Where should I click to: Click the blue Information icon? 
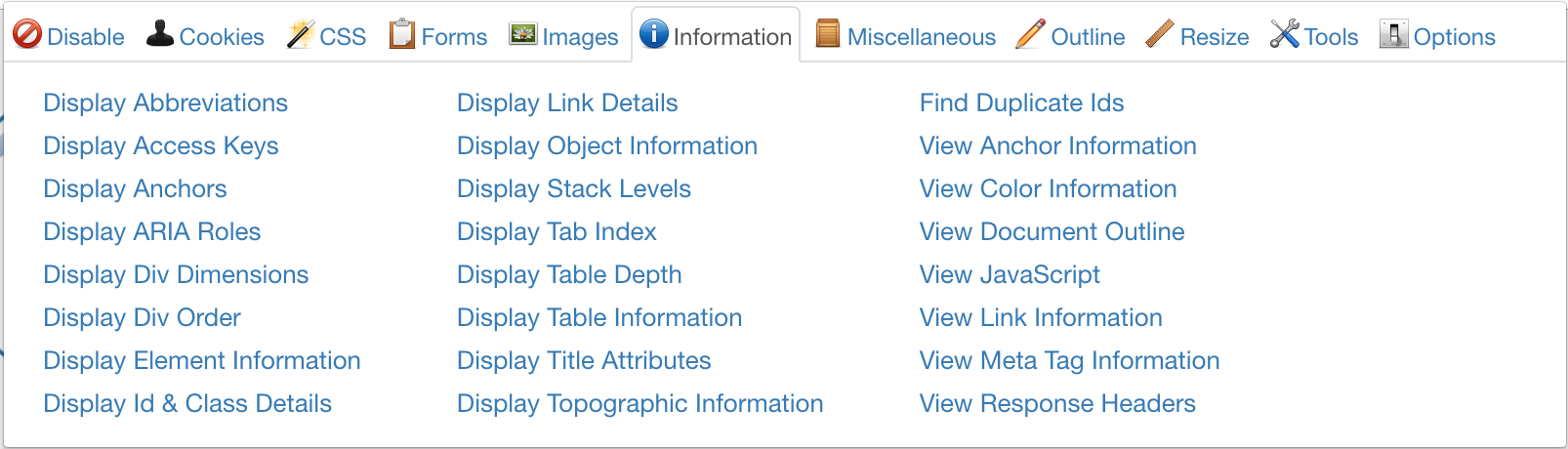point(653,34)
